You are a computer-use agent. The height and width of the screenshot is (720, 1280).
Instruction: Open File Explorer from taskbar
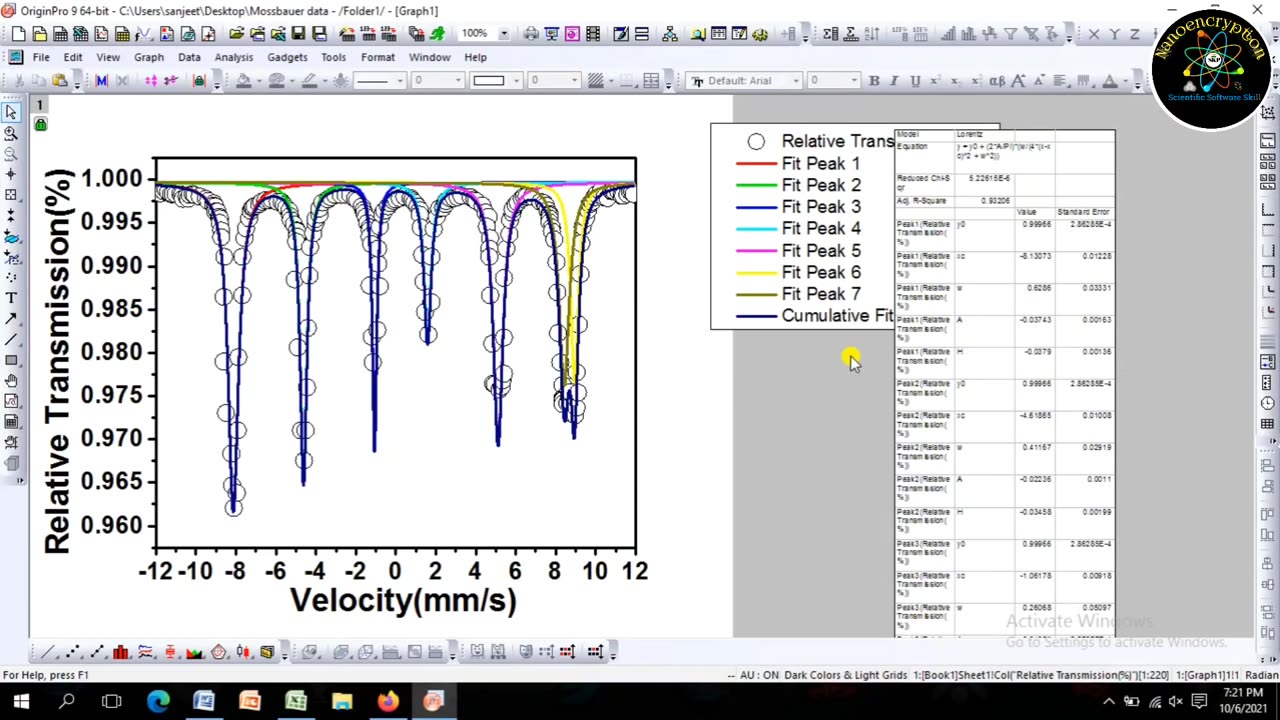pos(342,701)
